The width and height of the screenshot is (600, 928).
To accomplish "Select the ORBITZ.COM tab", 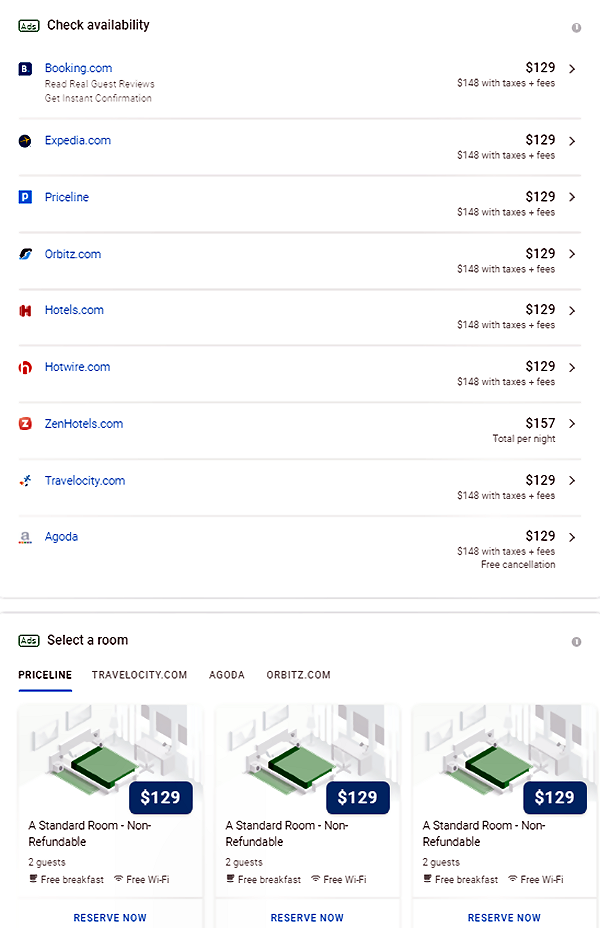I will point(298,675).
